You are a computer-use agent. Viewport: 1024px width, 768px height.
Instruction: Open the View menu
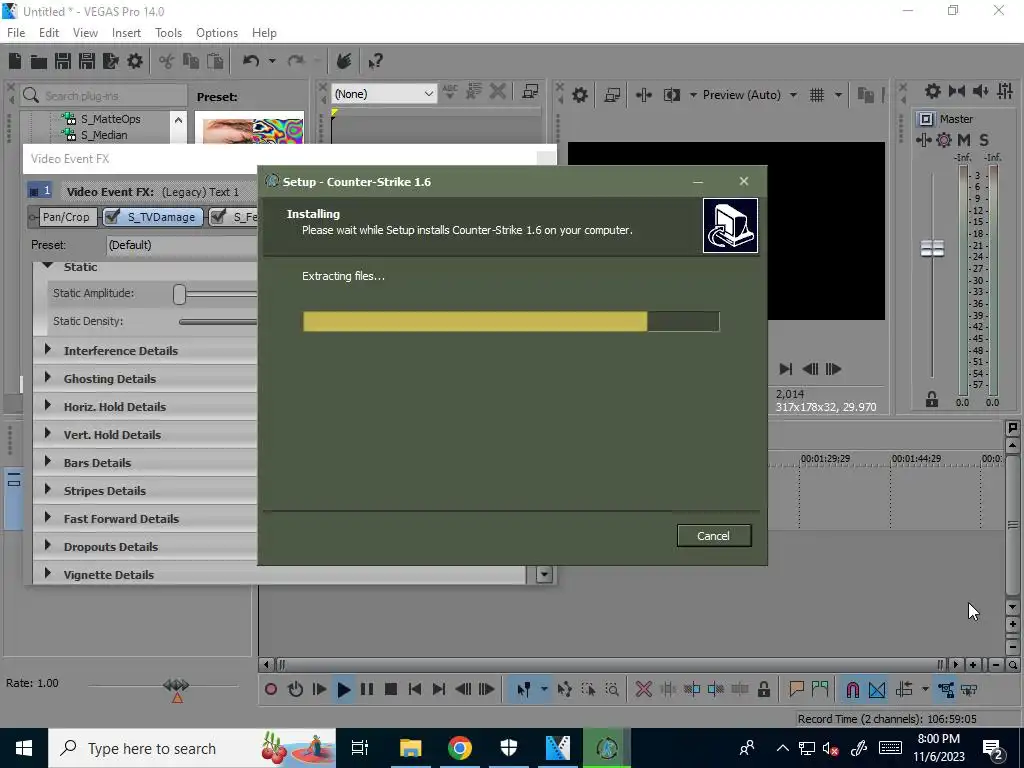[85, 33]
